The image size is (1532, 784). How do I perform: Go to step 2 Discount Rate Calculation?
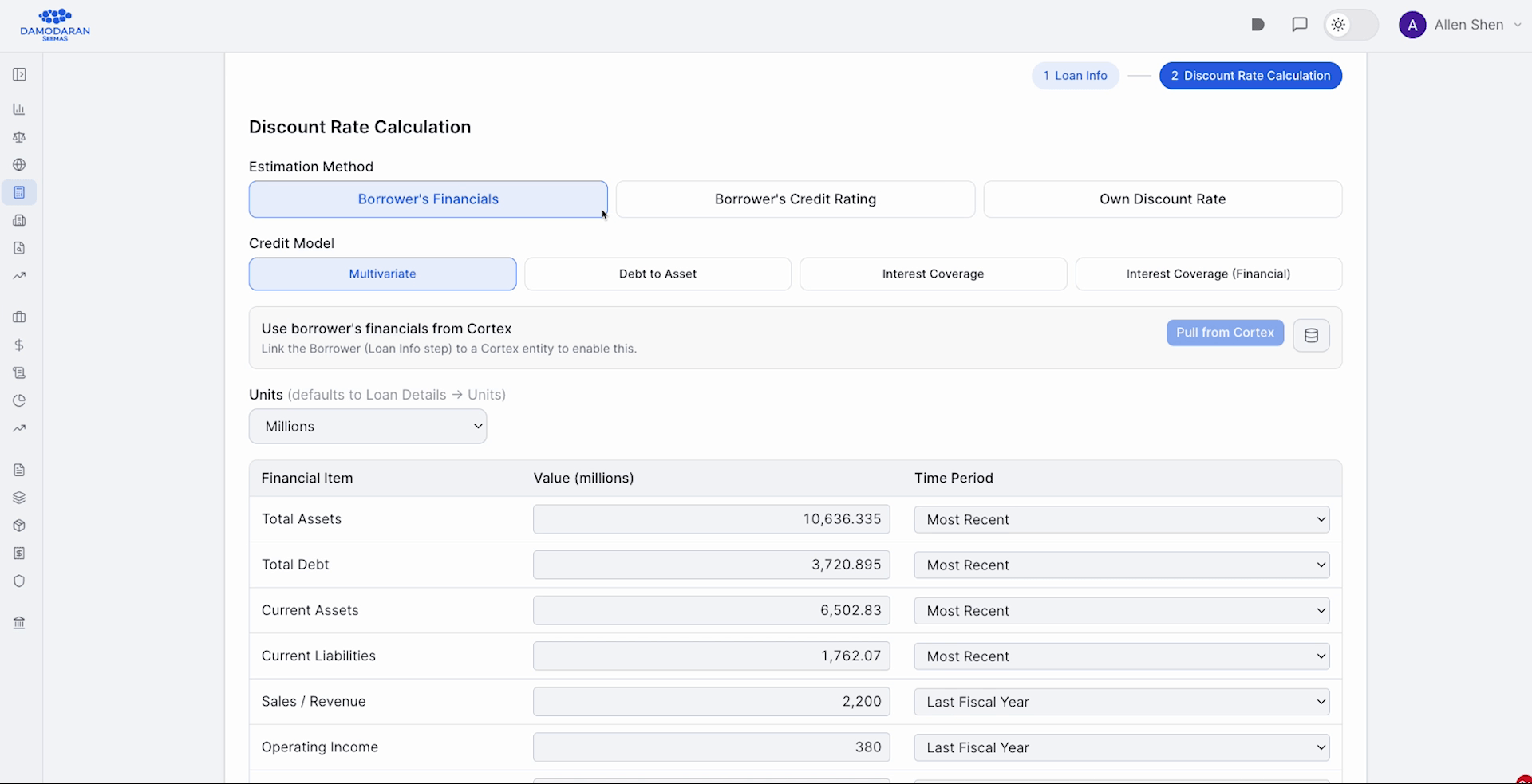pyautogui.click(x=1250, y=76)
